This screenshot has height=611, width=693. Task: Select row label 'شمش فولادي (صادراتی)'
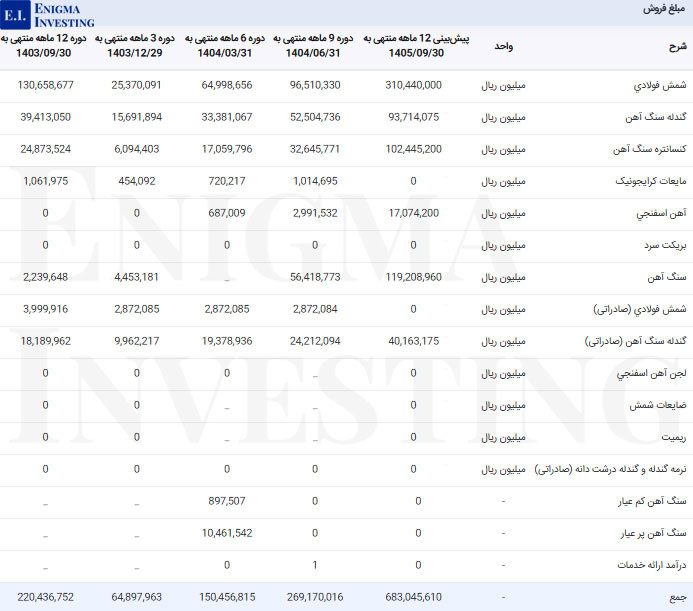(x=640, y=309)
